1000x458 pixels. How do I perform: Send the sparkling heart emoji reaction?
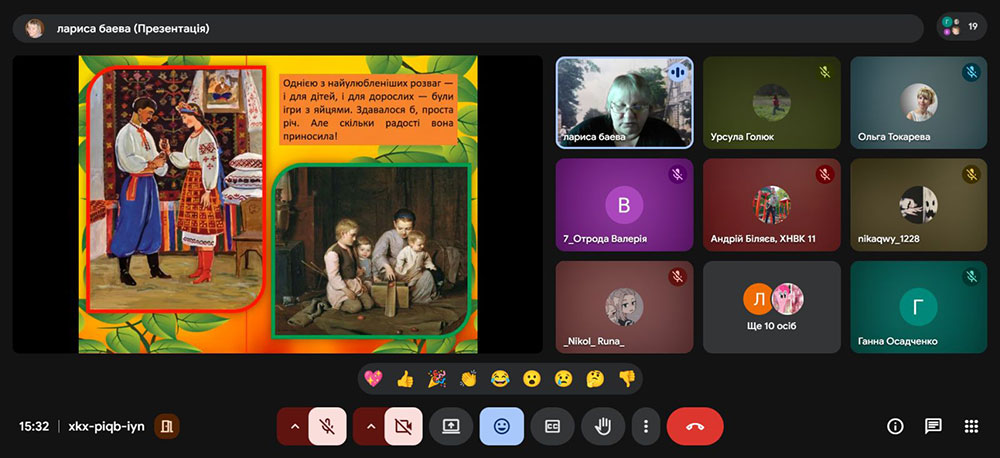coord(375,379)
